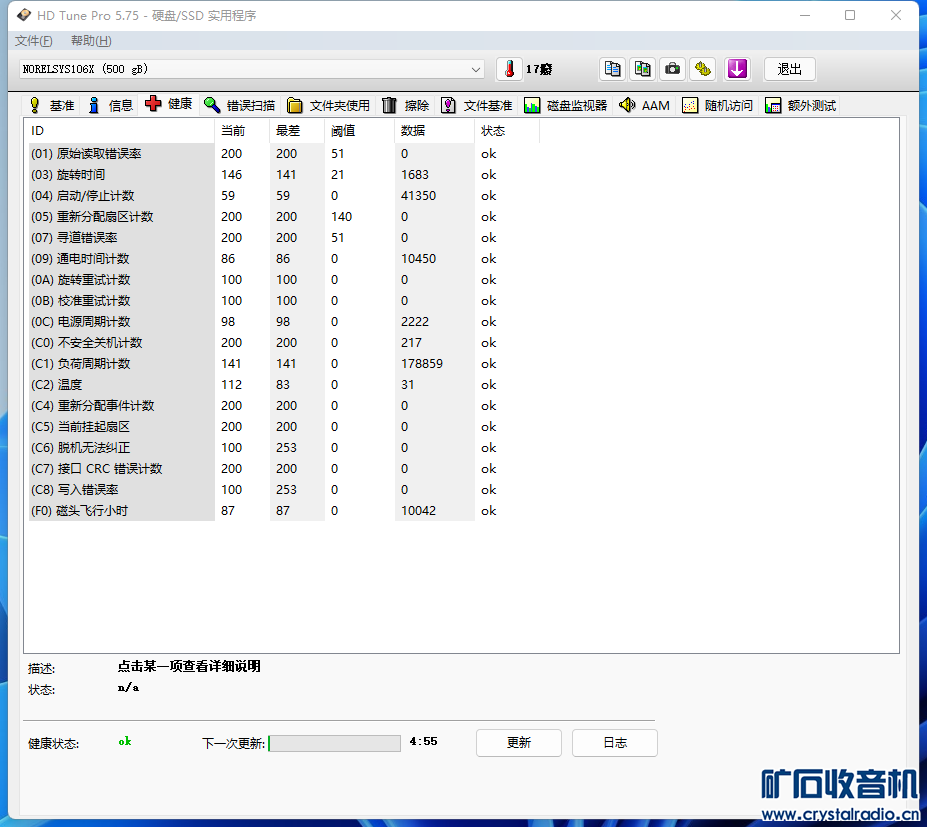Select the (04) 启动/停止计数 row
Viewport: 927px width, 827px height.
284,196
